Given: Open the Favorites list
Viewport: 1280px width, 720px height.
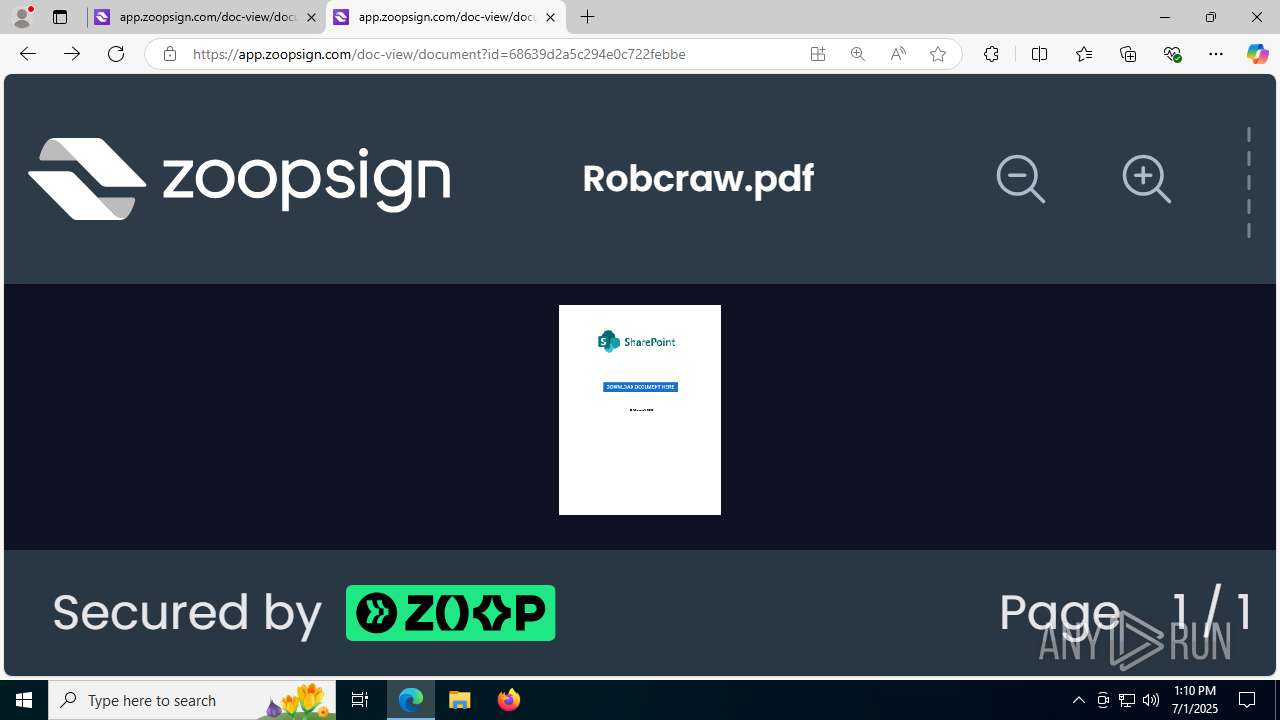Looking at the screenshot, I should pos(1084,54).
